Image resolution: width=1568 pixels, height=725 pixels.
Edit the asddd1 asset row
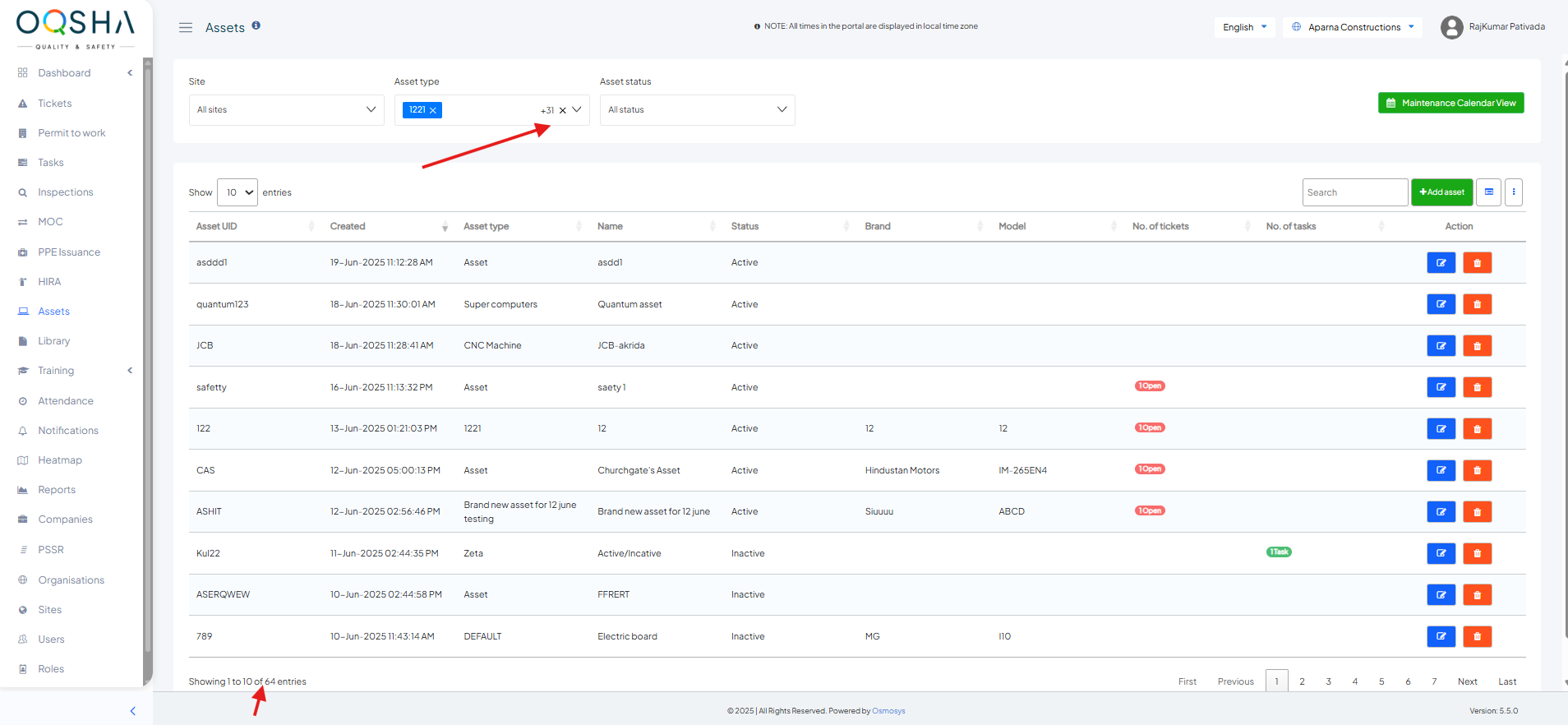(x=1441, y=263)
